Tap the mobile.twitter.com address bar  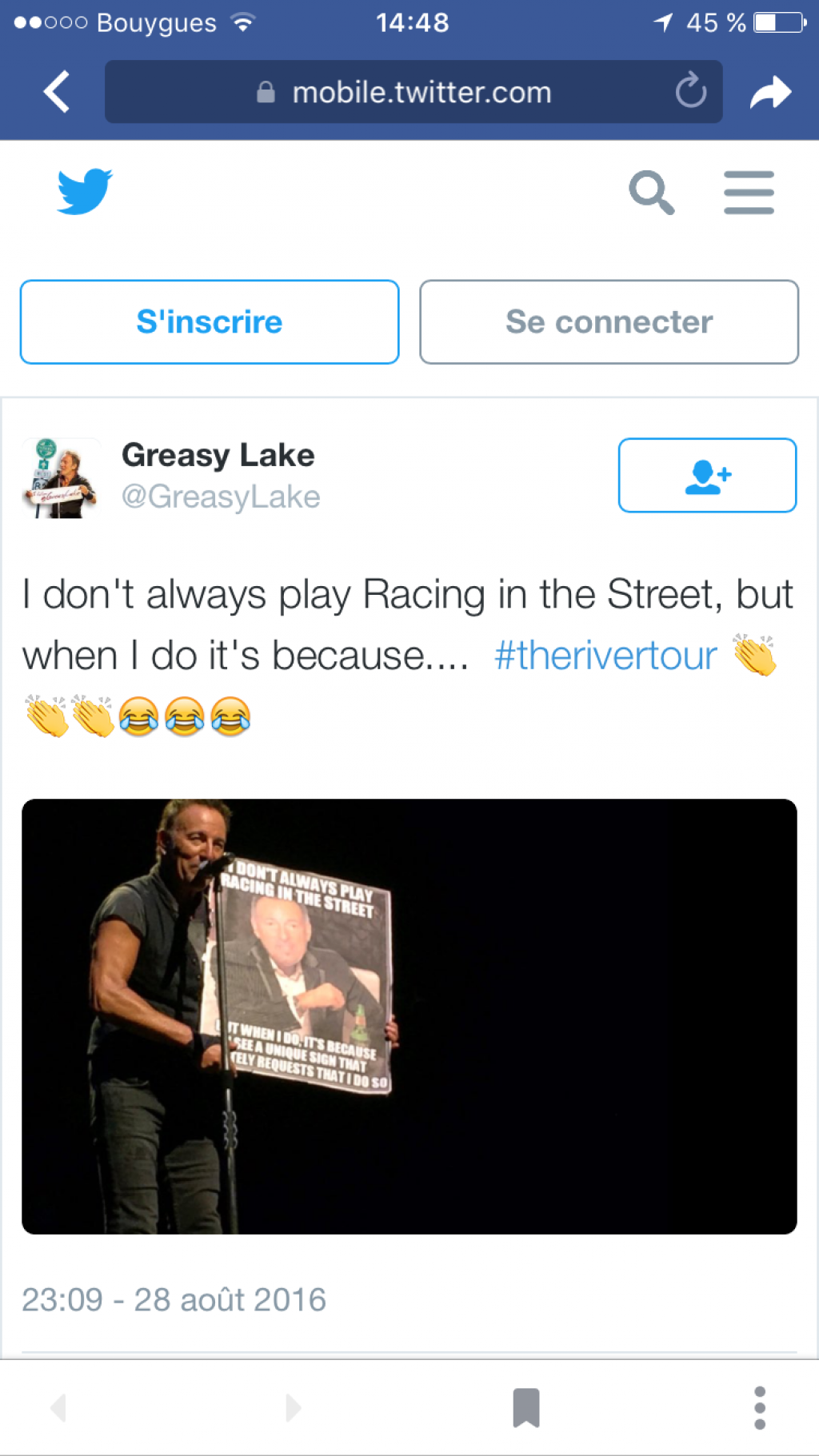413,92
